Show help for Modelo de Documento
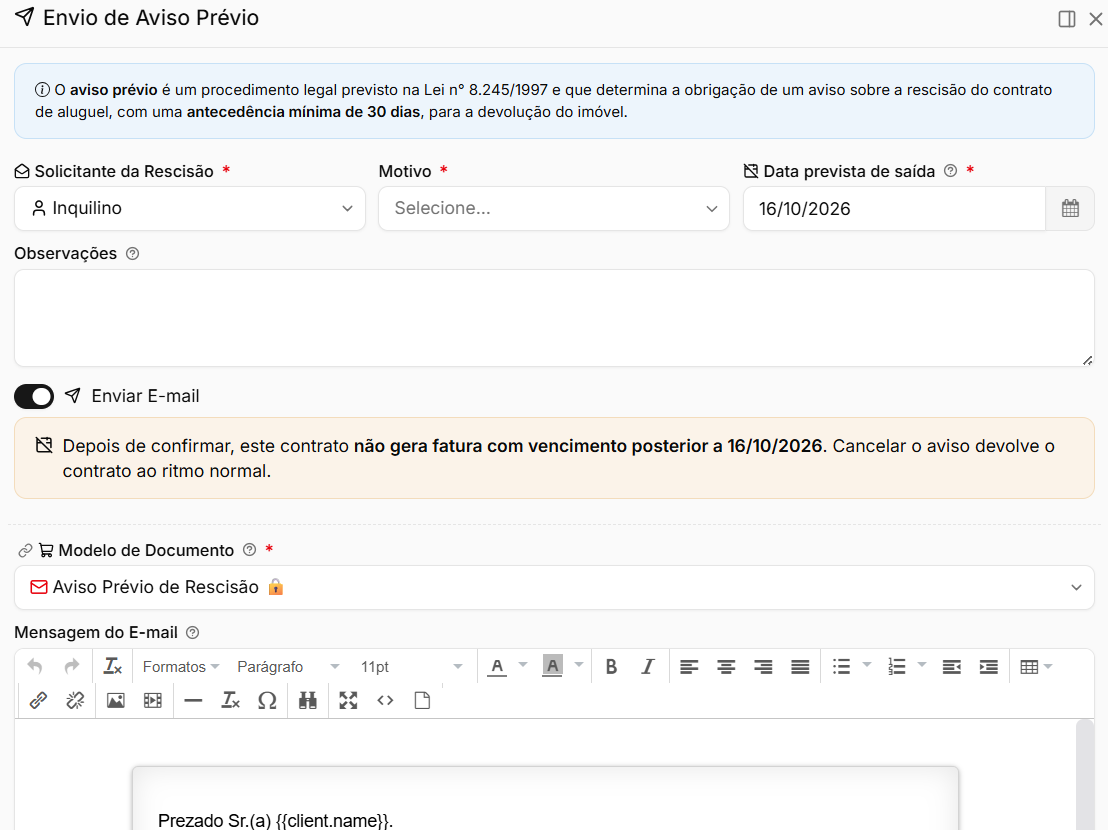Screen dimensions: 1108x830 (x=249, y=550)
